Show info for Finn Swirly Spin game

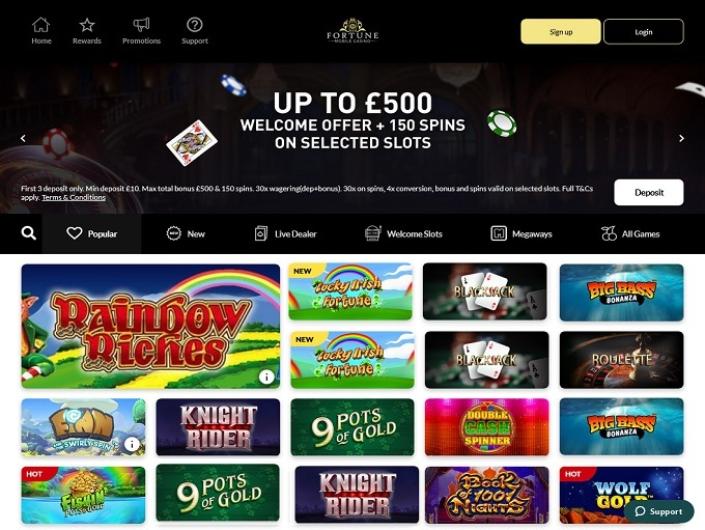pyautogui.click(x=132, y=444)
